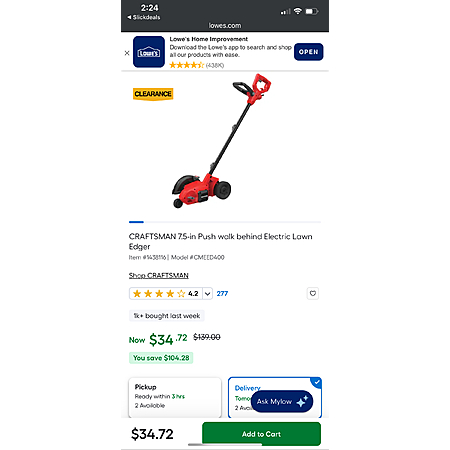Add the lawn edger to cart
The width and height of the screenshot is (450, 450).
(261, 434)
